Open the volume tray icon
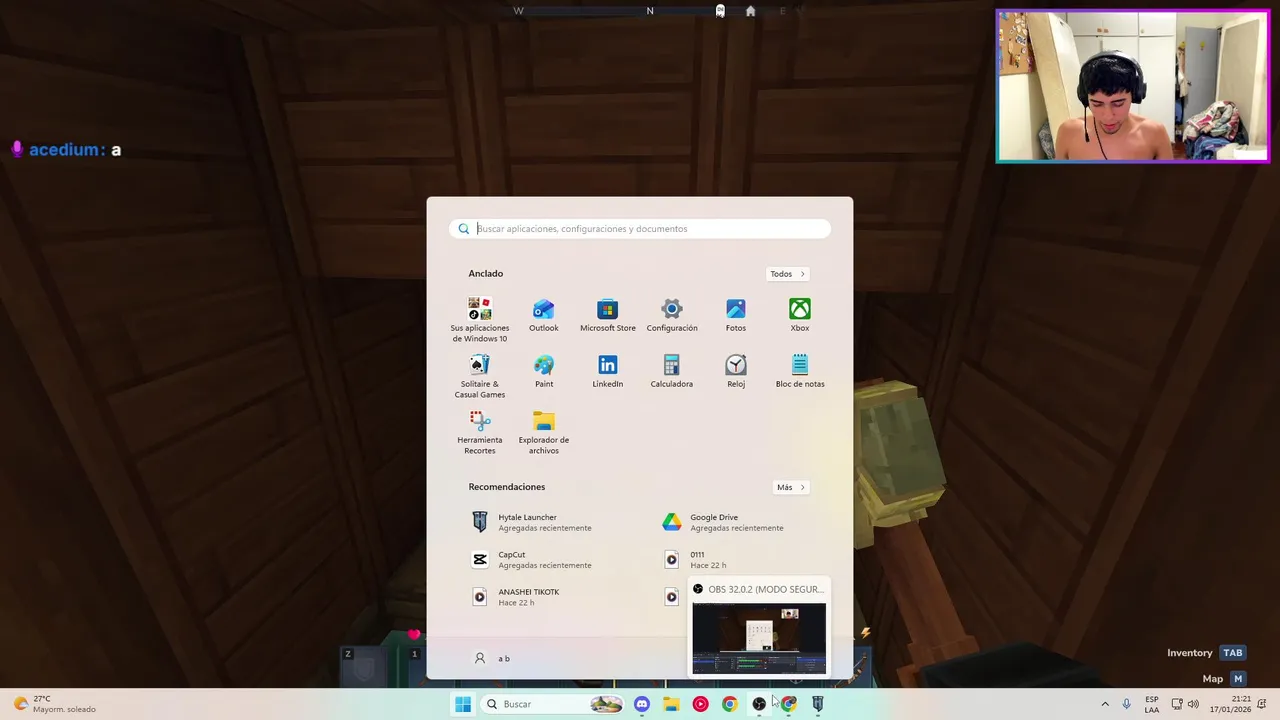 coord(1193,704)
